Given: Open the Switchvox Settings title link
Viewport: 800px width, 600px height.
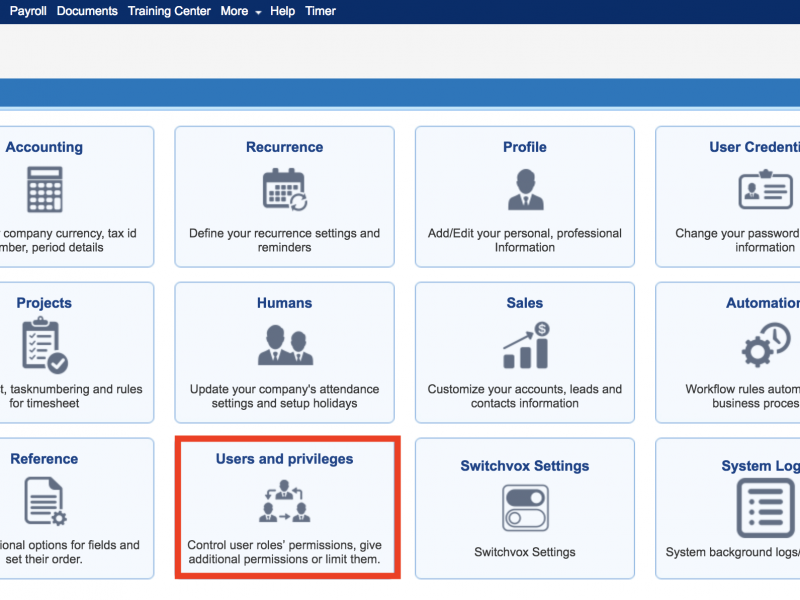Looking at the screenshot, I should [525, 466].
